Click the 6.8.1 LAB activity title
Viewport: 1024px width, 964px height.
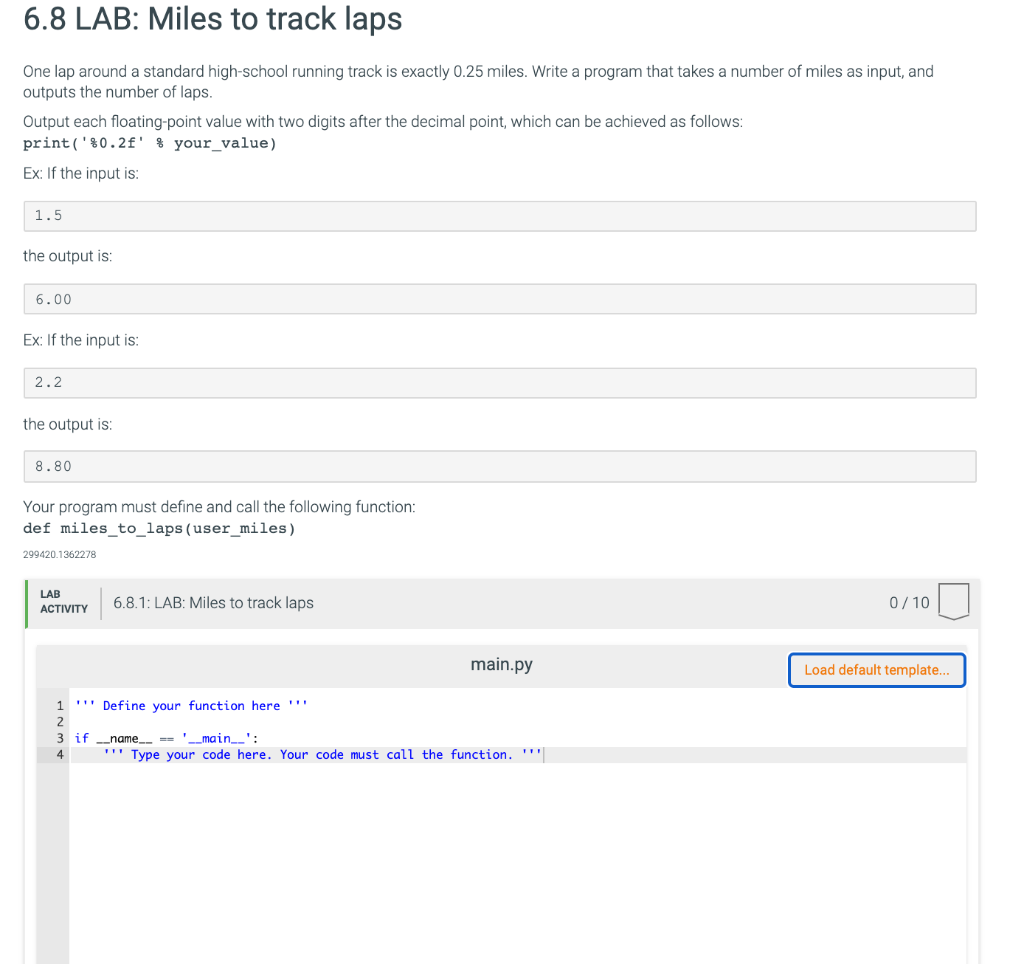(213, 602)
